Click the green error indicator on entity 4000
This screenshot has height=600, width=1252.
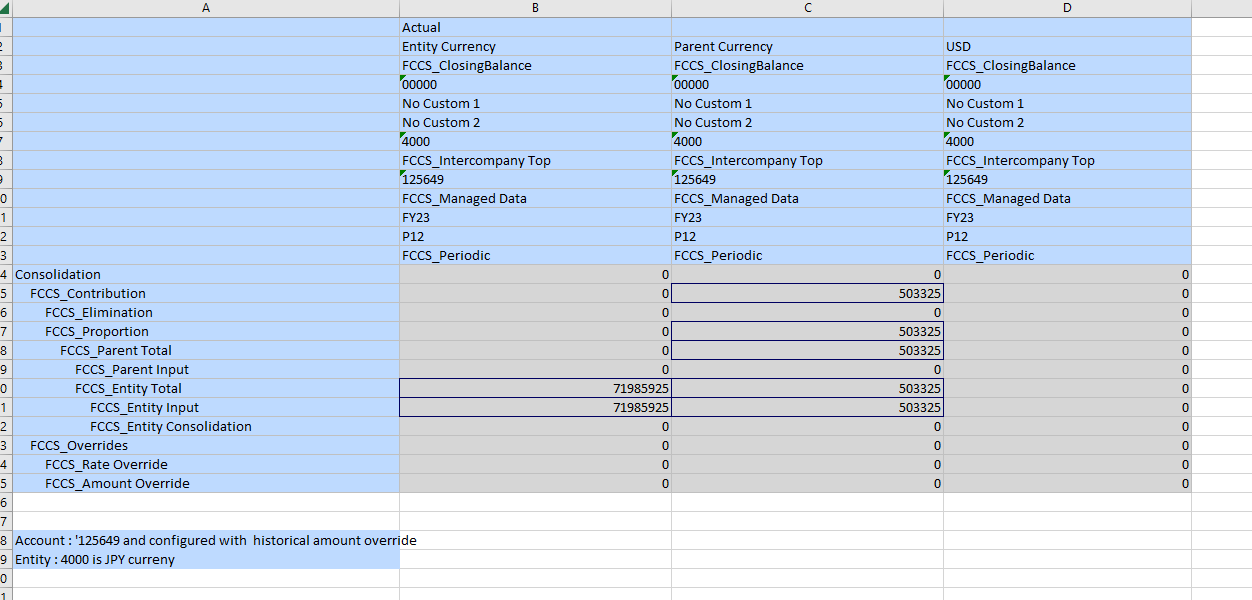(x=403, y=136)
